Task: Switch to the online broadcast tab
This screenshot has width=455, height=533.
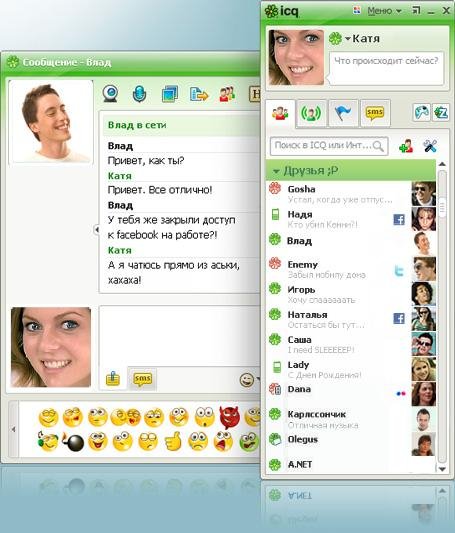Action: 311,113
